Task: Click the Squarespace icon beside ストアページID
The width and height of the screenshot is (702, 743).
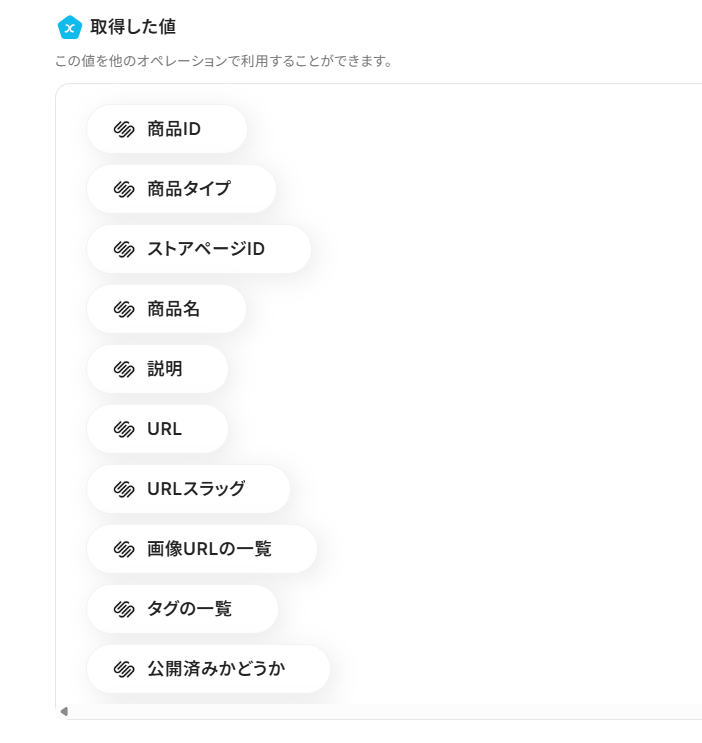Action: pos(124,250)
